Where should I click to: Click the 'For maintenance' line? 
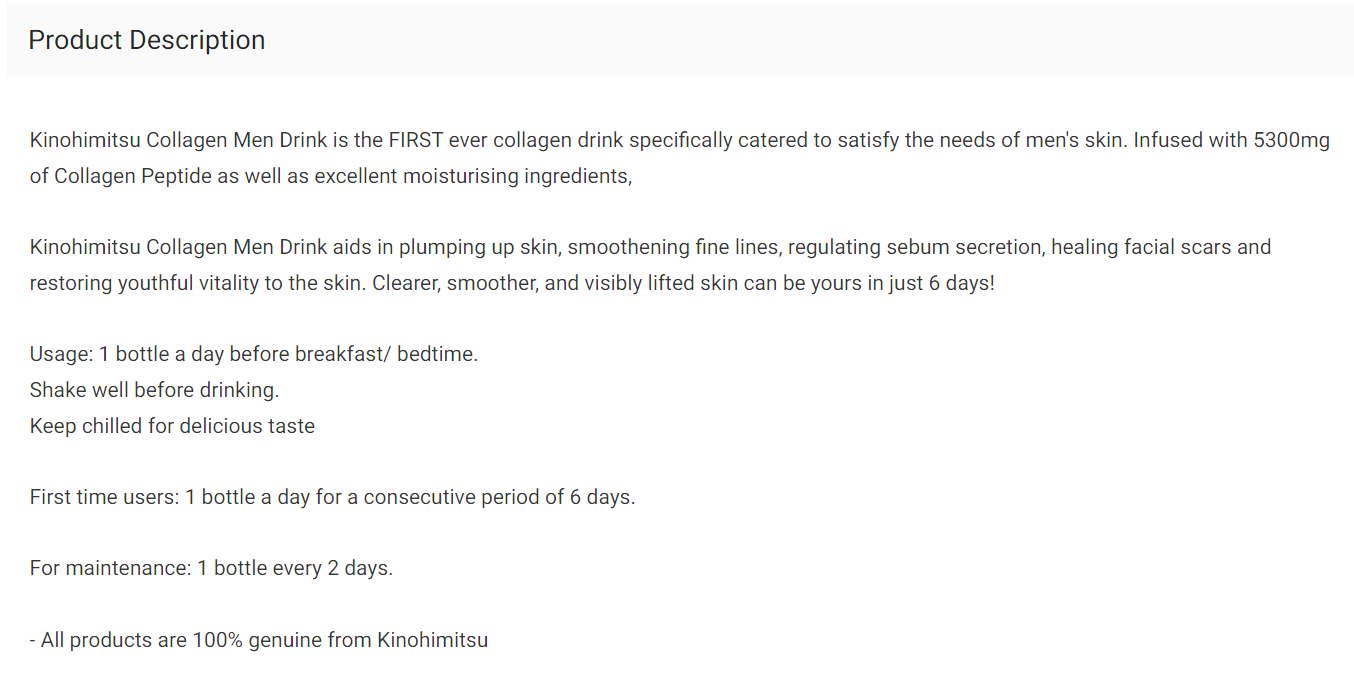tap(211, 569)
